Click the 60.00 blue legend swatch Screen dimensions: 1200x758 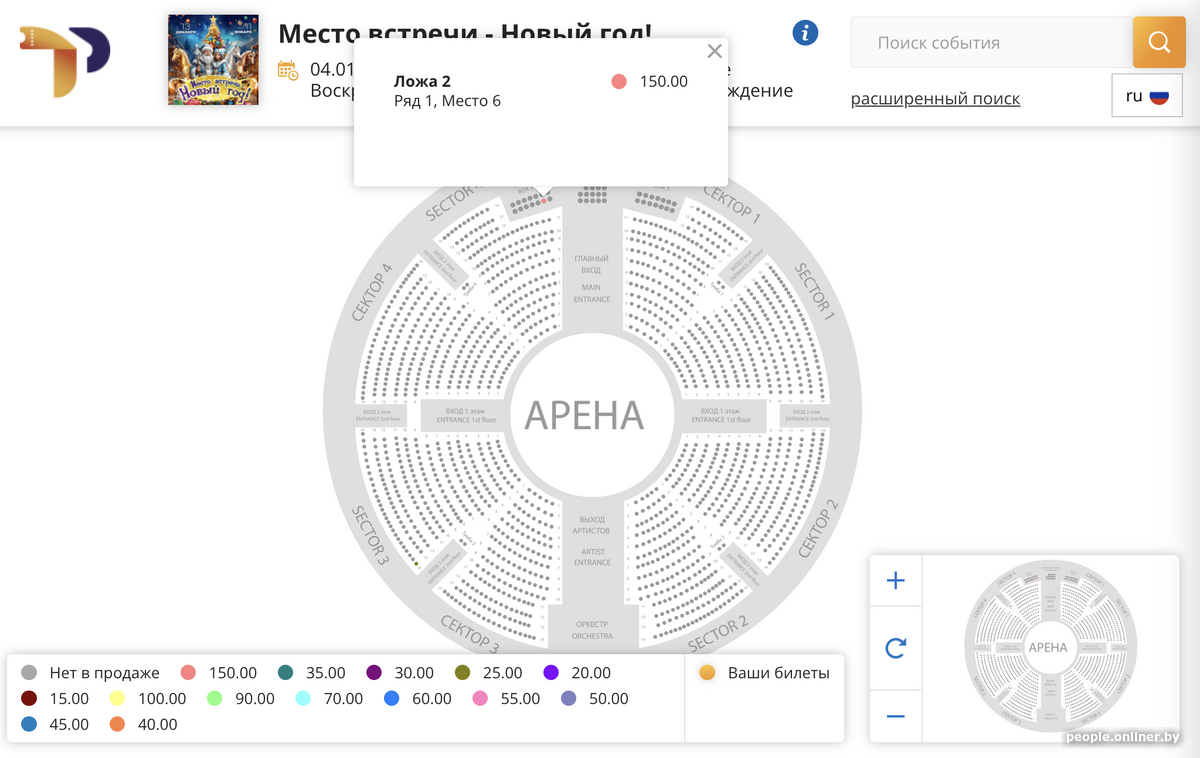click(391, 698)
